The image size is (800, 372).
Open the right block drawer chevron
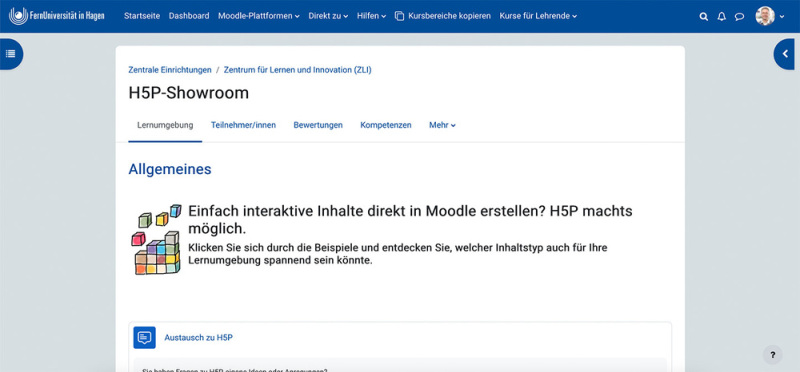click(785, 54)
